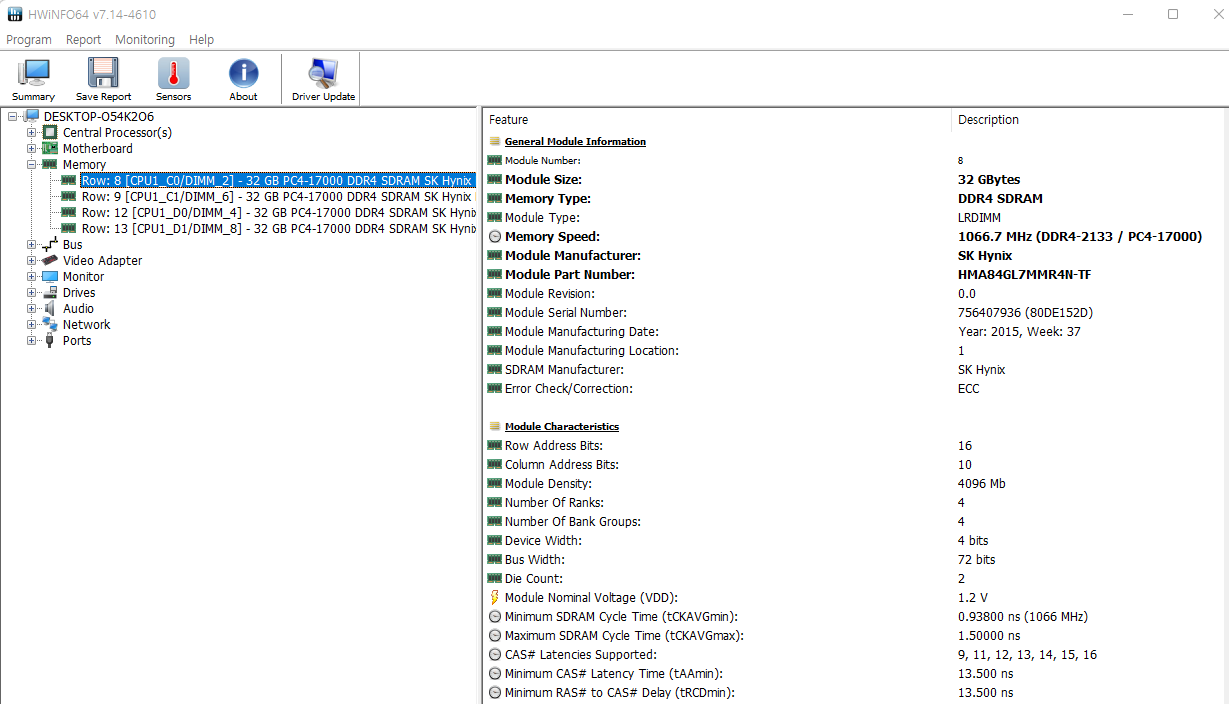Screen dimensions: 1229x704
Task: Select Row: 13 CPU1_D1/DIMM_8 memory module
Action: [x=278, y=228]
